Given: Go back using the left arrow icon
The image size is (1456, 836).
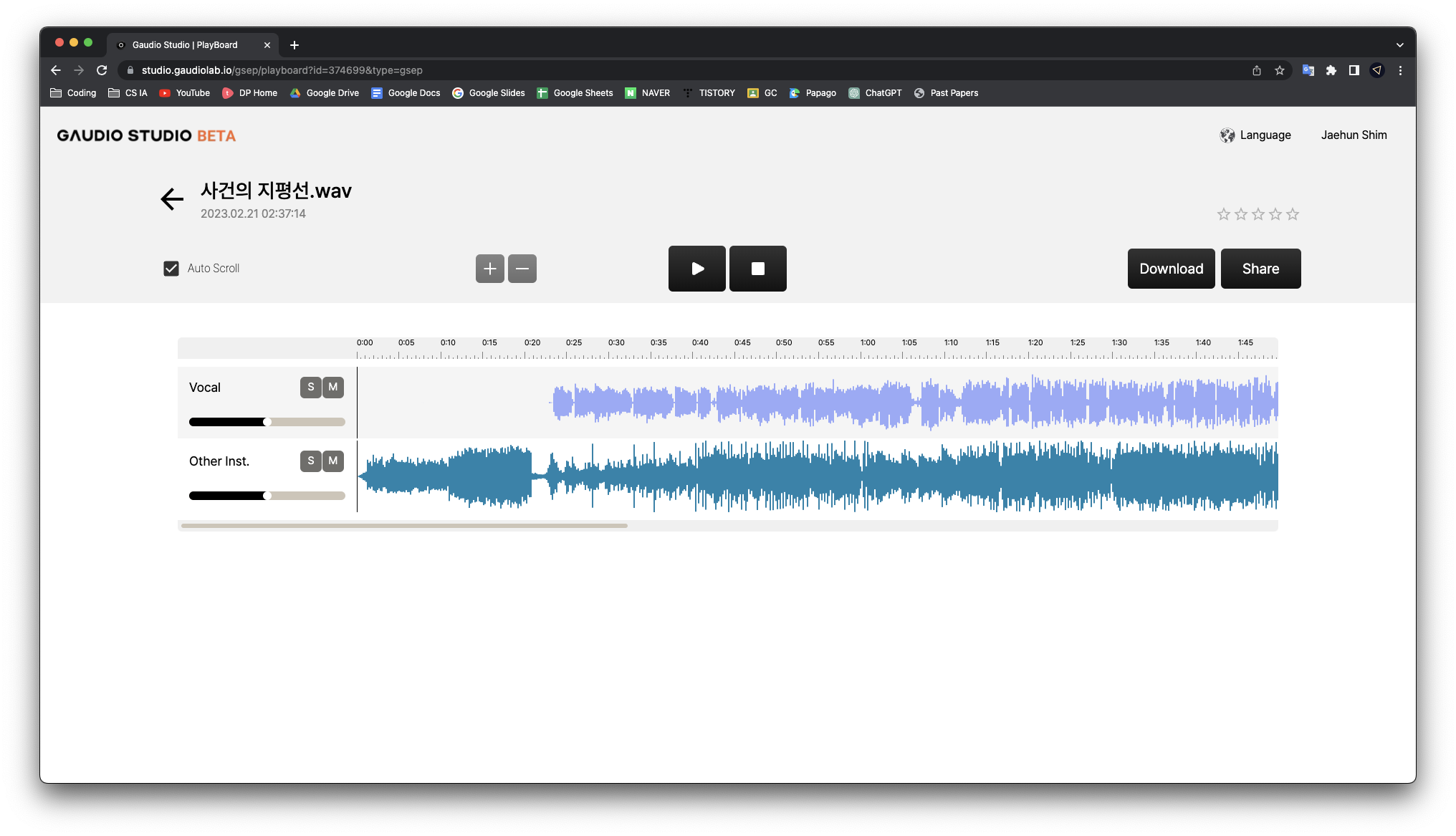Looking at the screenshot, I should tap(172, 199).
